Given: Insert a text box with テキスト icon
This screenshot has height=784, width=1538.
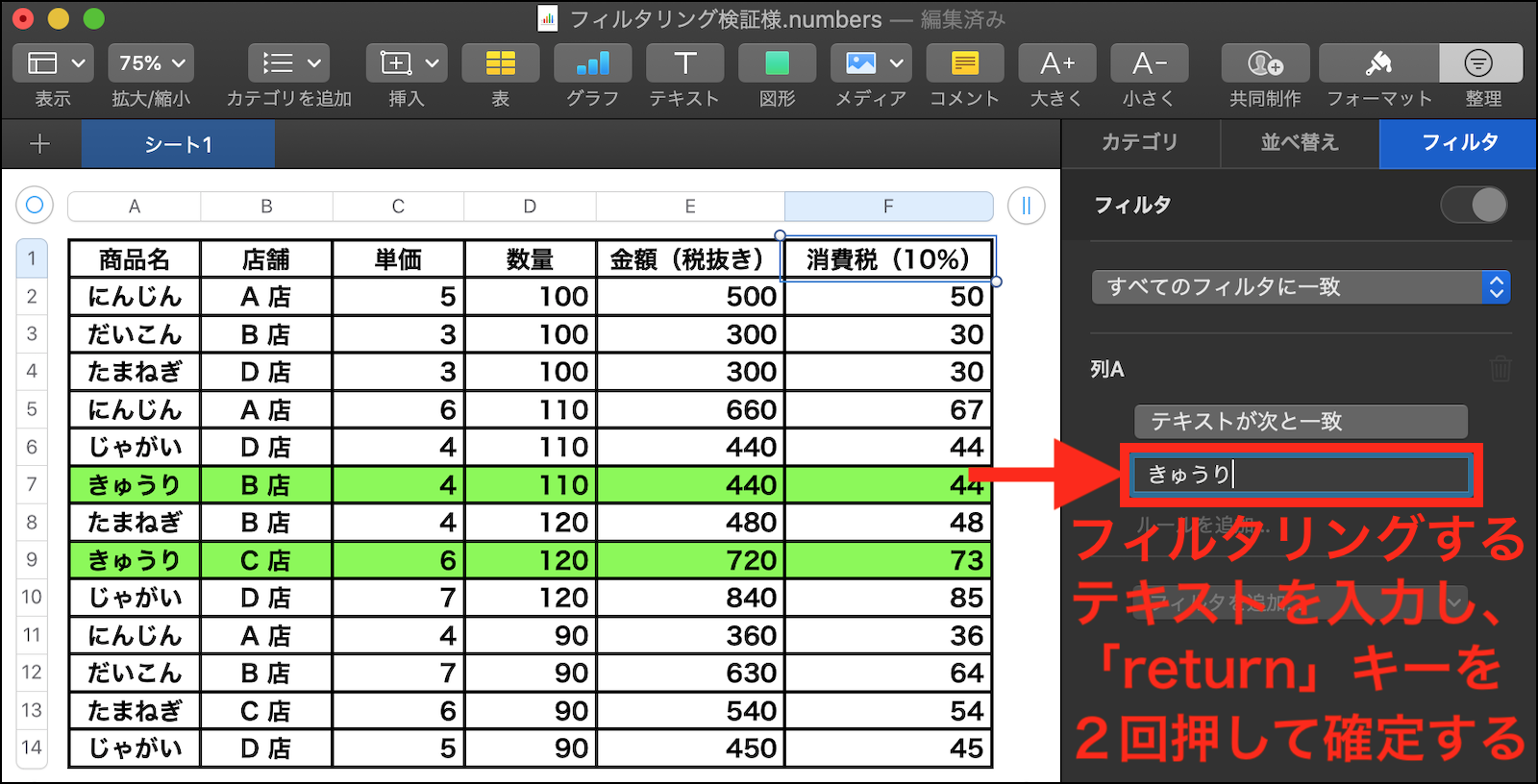Looking at the screenshot, I should click(x=684, y=63).
